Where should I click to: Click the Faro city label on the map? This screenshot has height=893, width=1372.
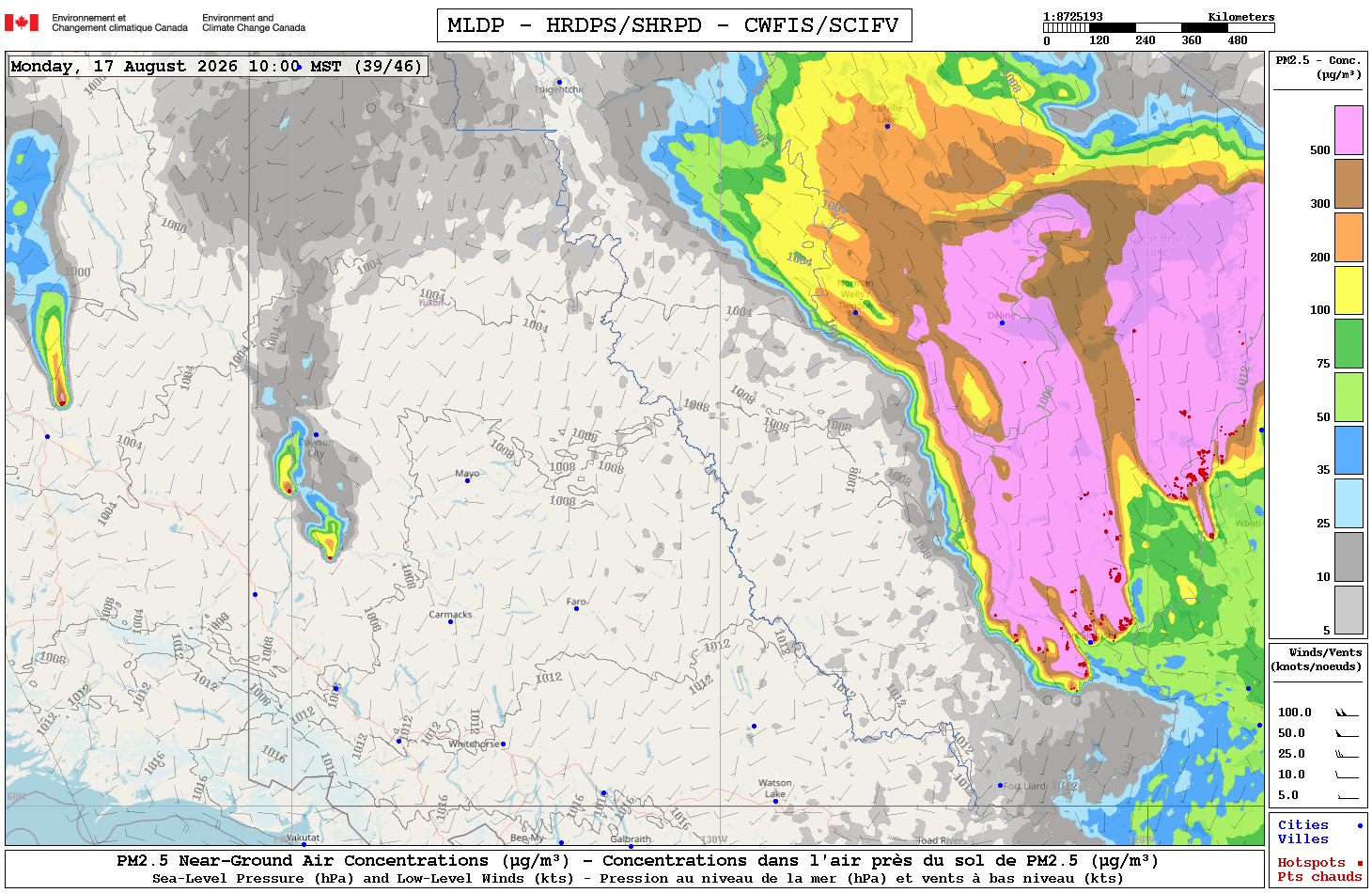click(576, 602)
